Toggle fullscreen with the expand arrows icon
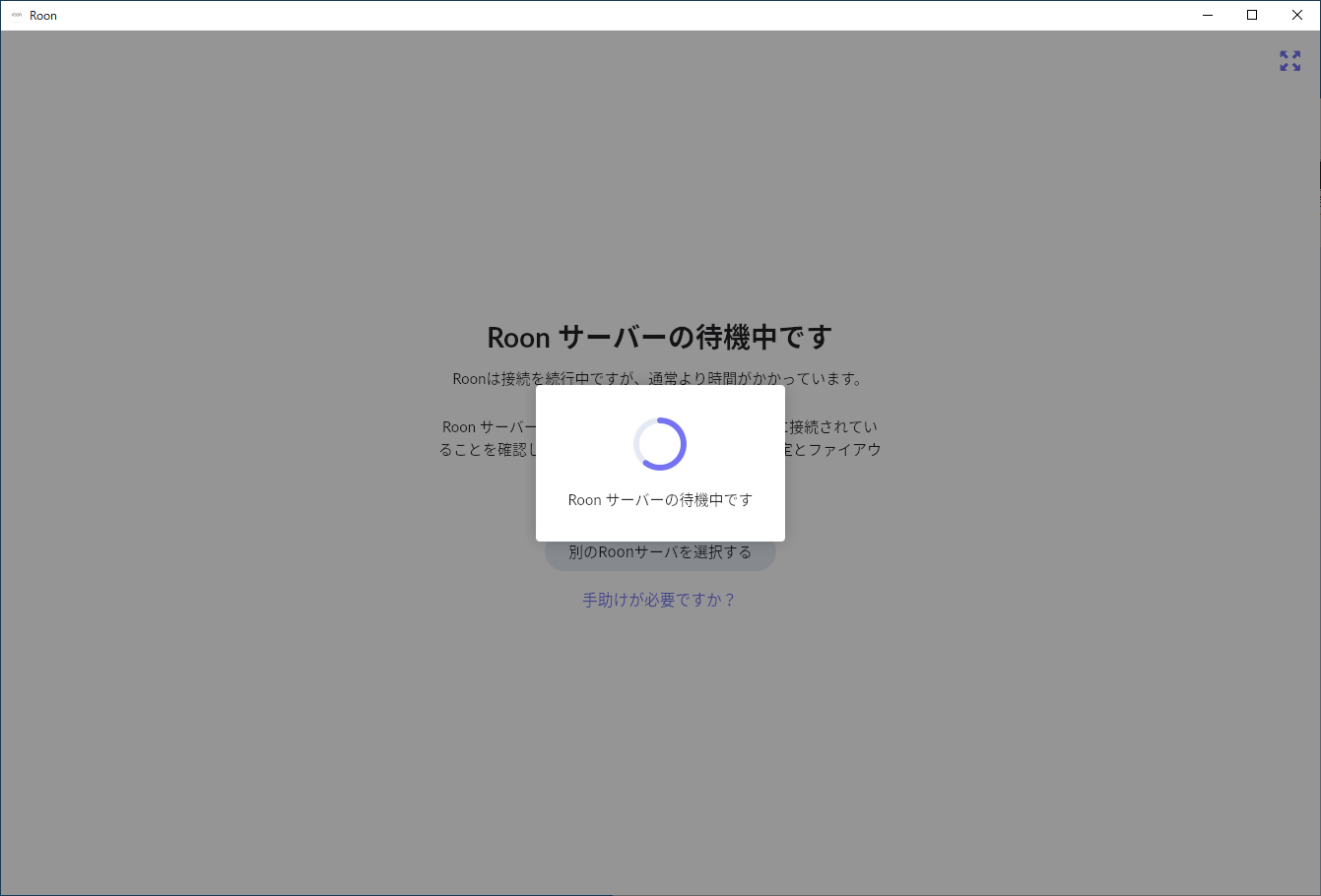 tap(1289, 61)
